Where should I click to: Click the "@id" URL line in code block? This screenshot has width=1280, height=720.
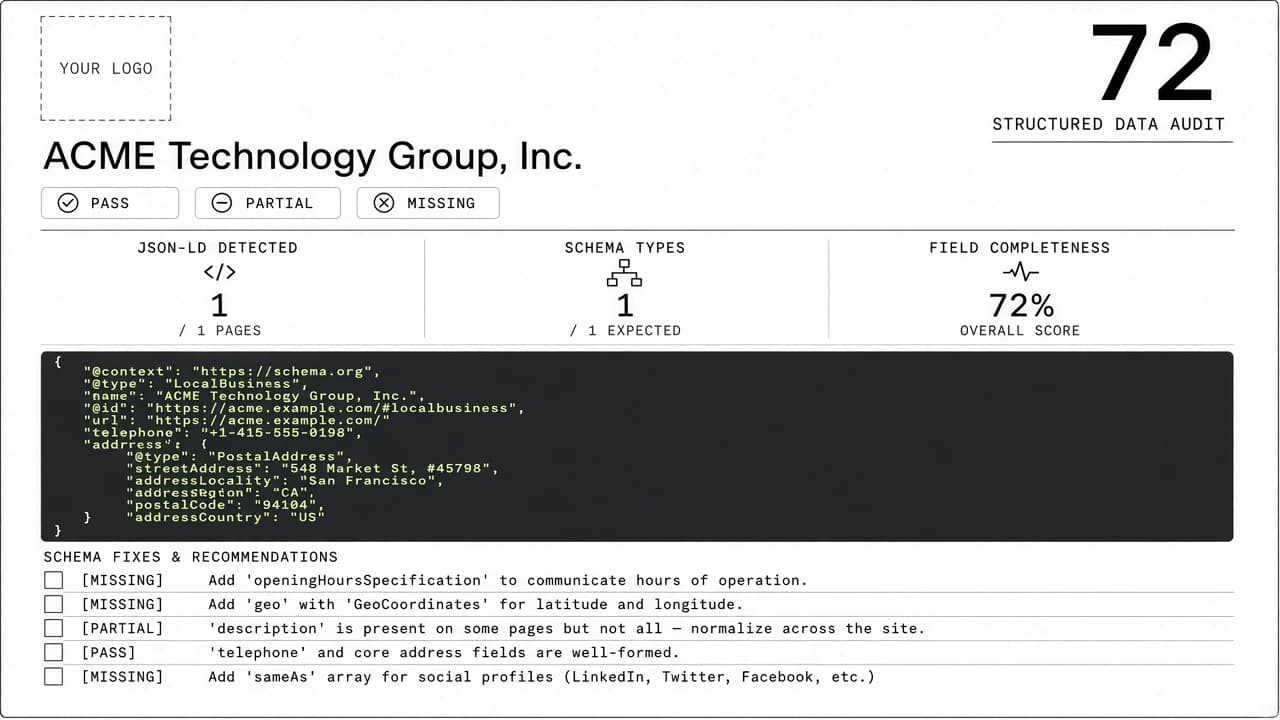click(304, 408)
